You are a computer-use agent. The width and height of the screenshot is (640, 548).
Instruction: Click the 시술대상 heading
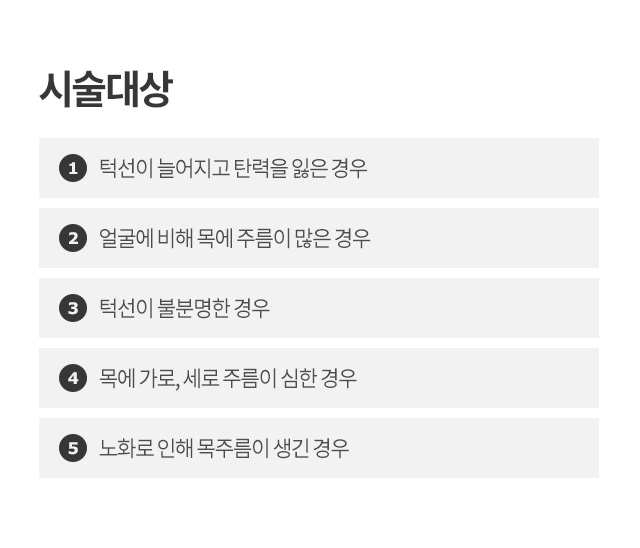pos(106,89)
